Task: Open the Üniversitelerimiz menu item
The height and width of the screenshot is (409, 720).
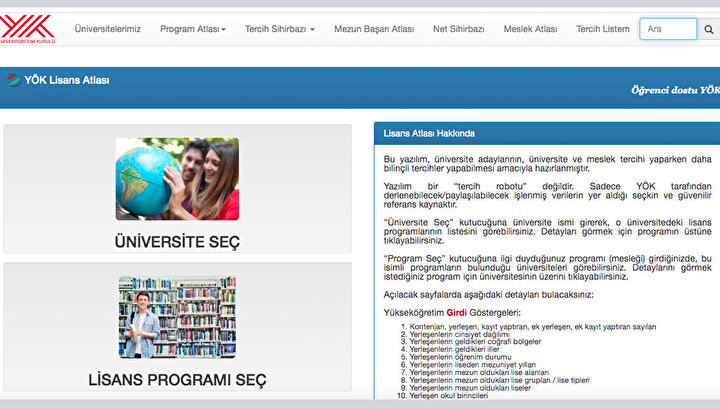Action: 107,29
